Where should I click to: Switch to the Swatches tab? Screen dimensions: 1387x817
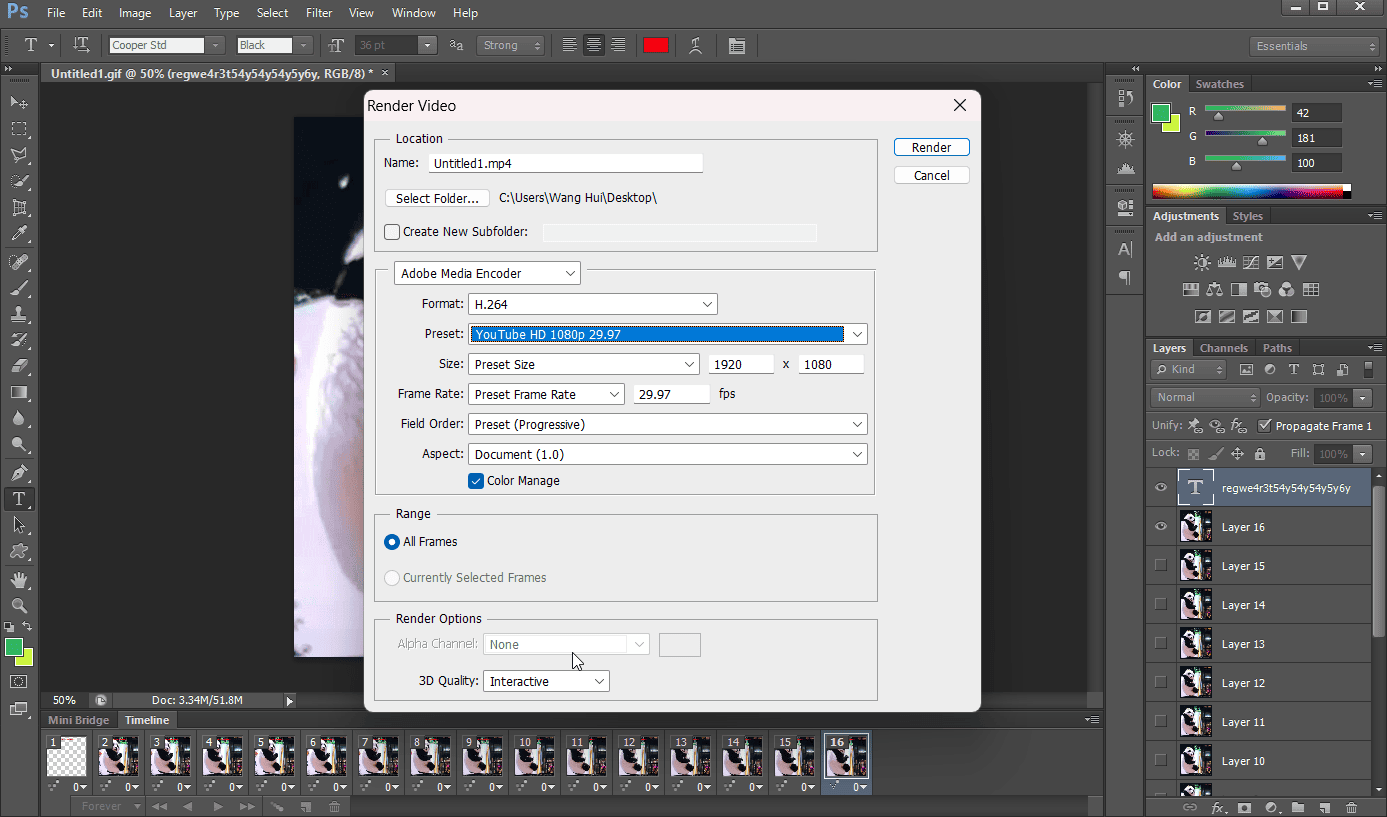pyautogui.click(x=1220, y=84)
